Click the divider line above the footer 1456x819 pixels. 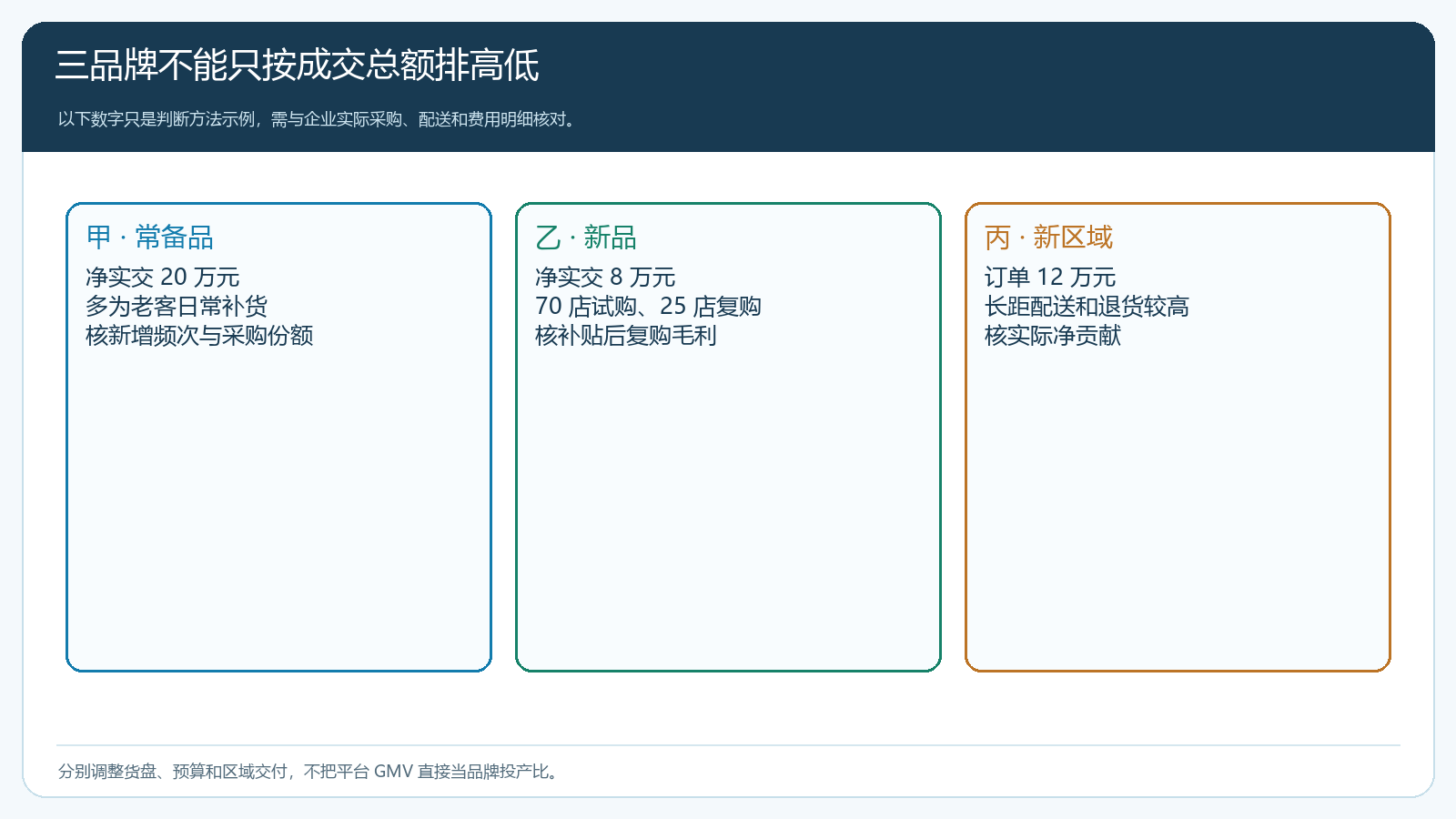click(728, 745)
